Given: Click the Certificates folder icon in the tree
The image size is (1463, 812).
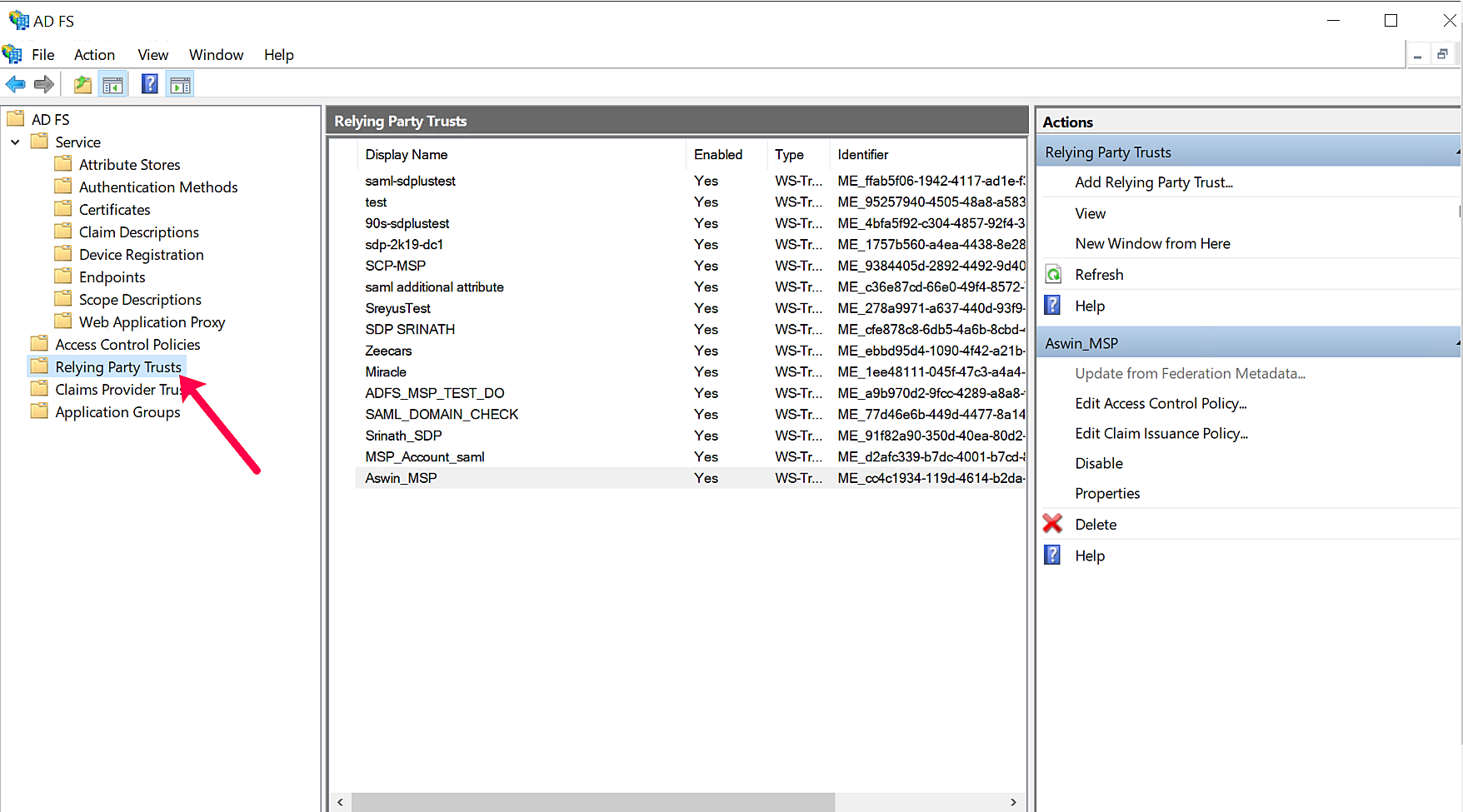Looking at the screenshot, I should [62, 209].
